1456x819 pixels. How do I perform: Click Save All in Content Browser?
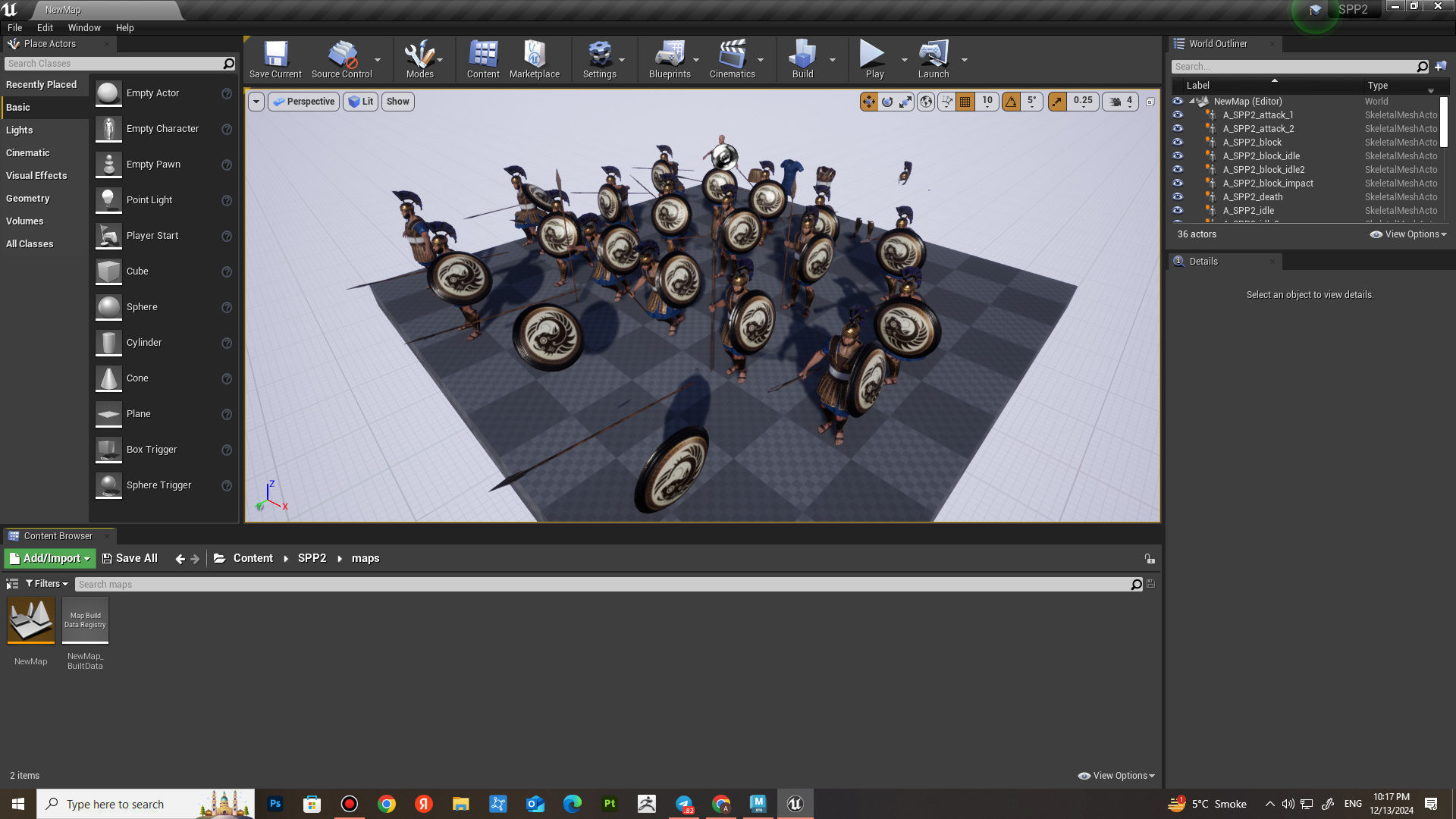[x=130, y=559]
